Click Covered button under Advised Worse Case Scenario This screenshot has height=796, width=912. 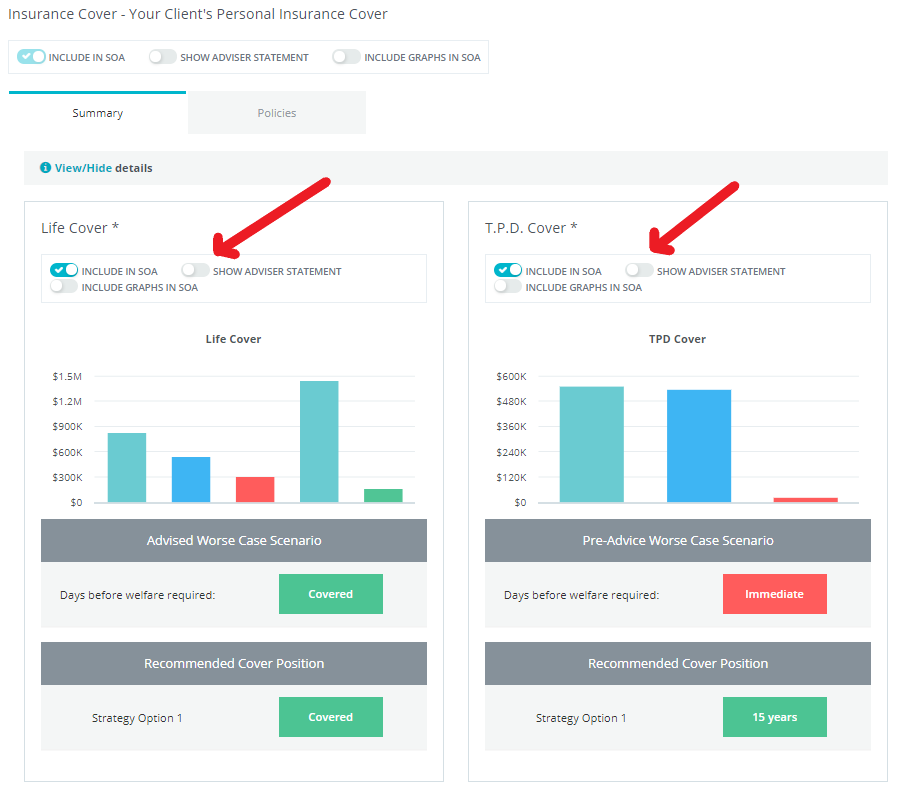[330, 594]
